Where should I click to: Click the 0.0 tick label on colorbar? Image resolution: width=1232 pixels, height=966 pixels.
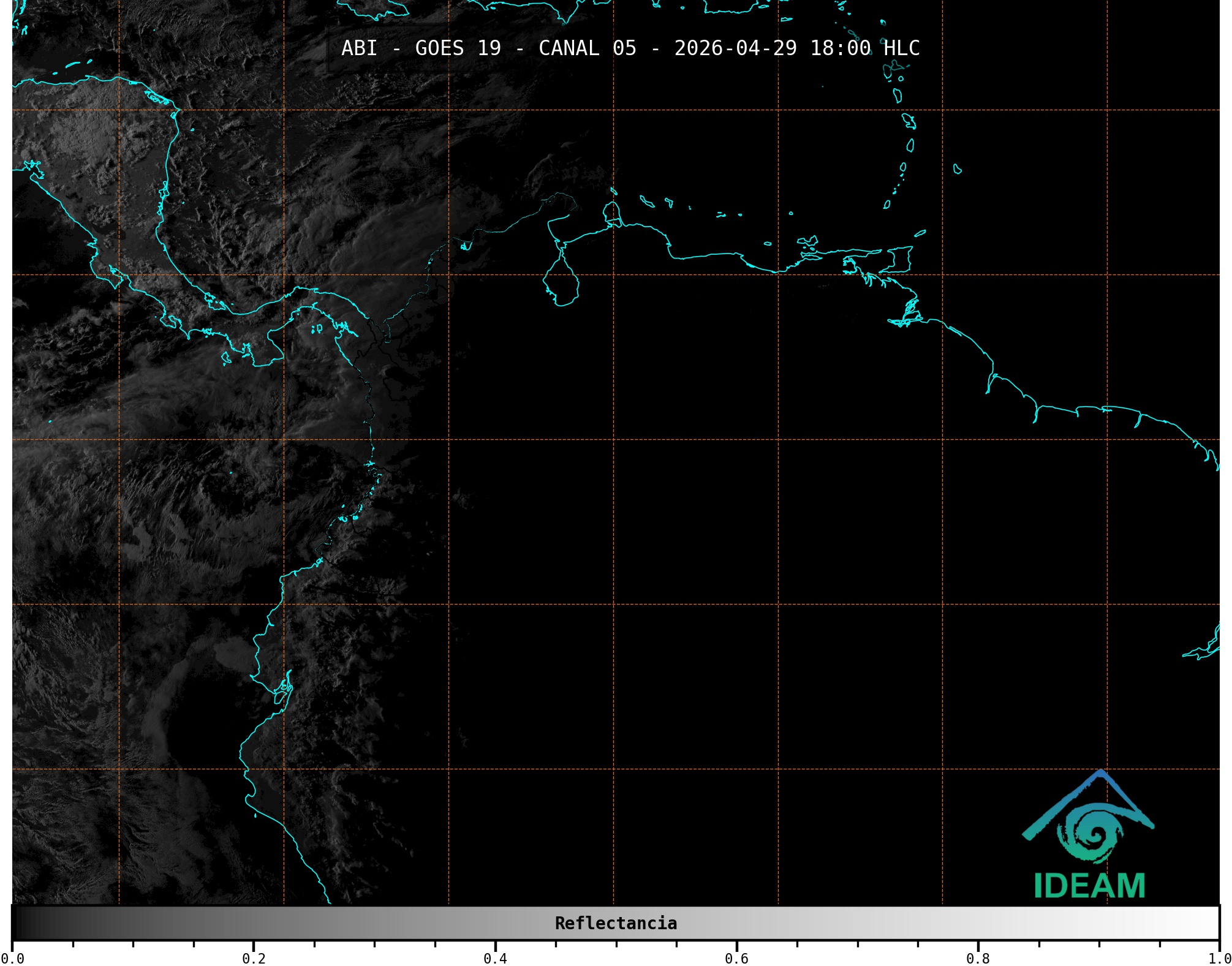[x=13, y=958]
